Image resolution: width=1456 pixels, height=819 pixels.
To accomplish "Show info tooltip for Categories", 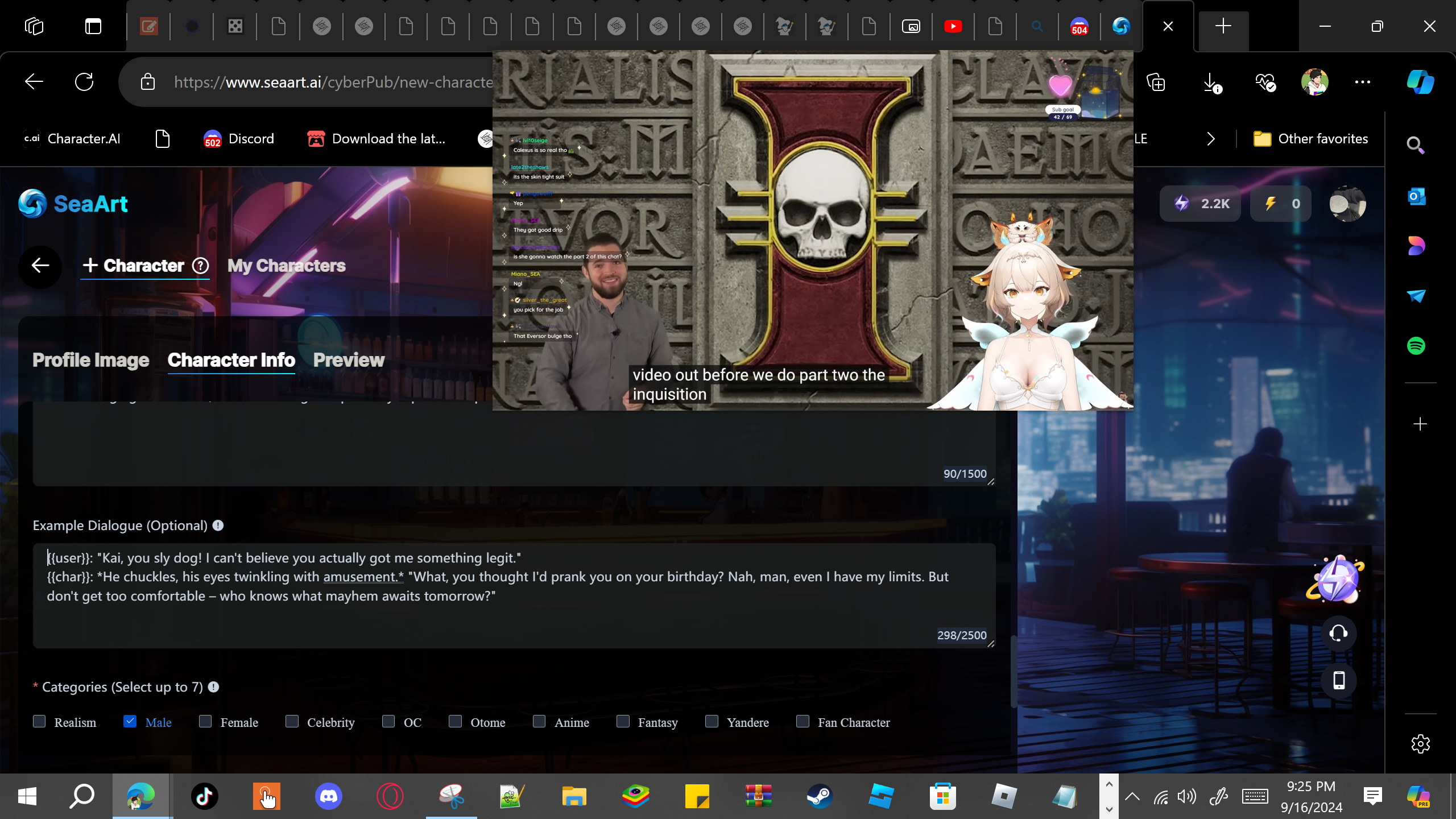I will pos(213,687).
